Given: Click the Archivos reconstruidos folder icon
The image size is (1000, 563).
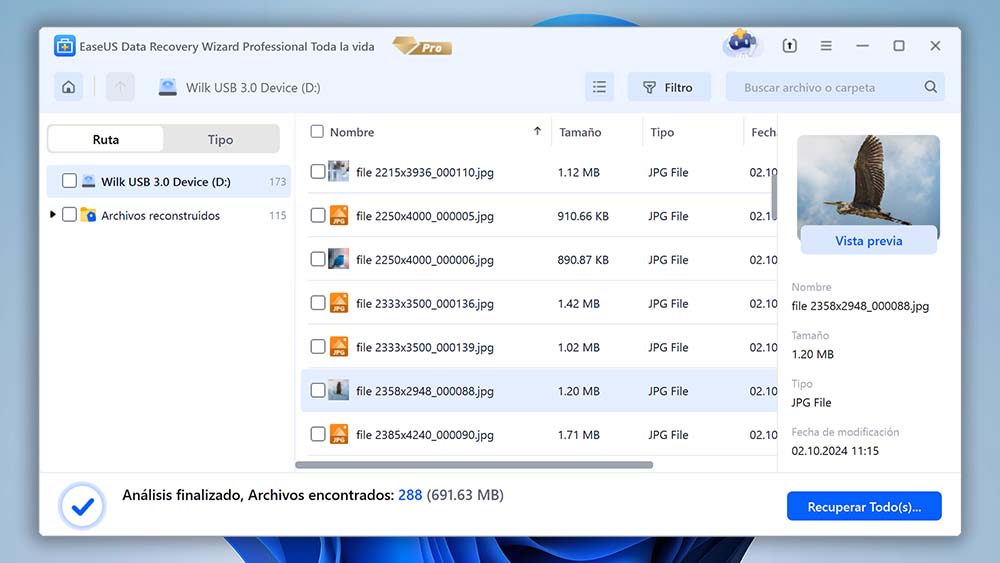Looking at the screenshot, I should point(88,215).
